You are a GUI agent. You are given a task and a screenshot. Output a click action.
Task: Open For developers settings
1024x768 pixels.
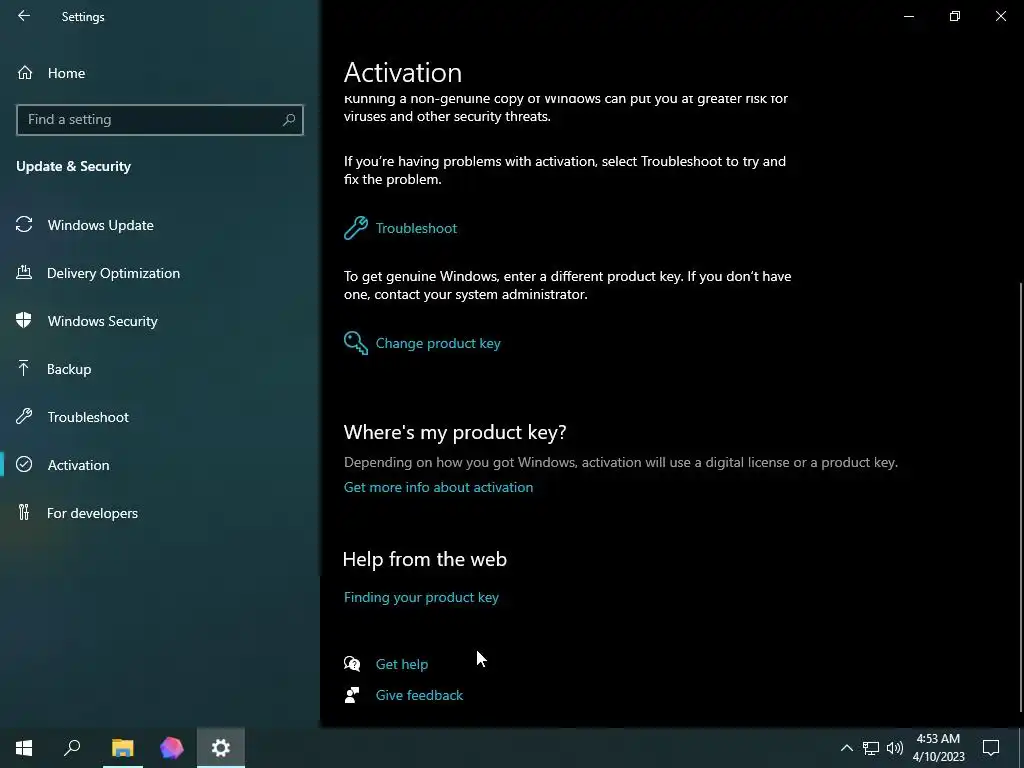[x=92, y=513]
